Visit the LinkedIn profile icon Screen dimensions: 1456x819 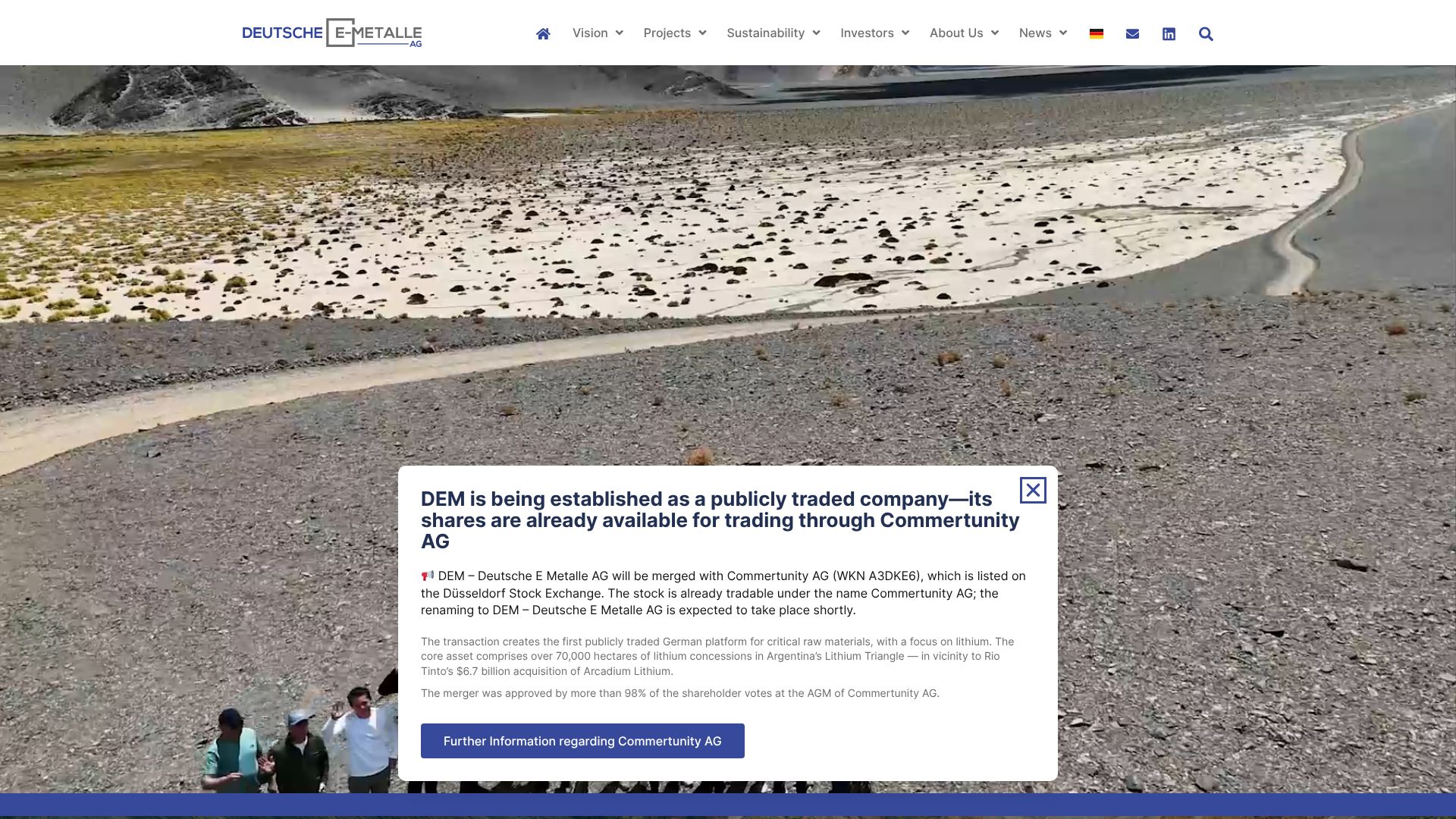tap(1169, 33)
